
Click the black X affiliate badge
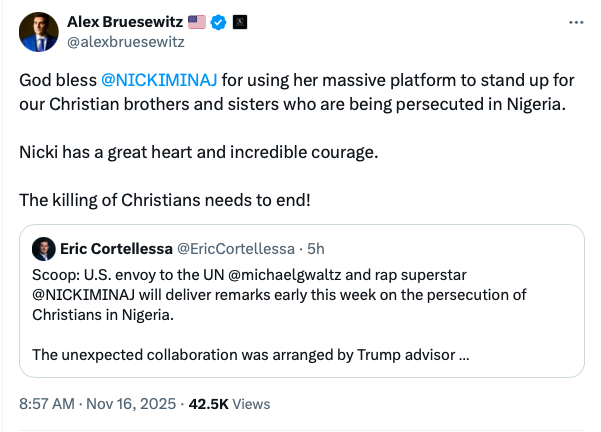coord(237,22)
